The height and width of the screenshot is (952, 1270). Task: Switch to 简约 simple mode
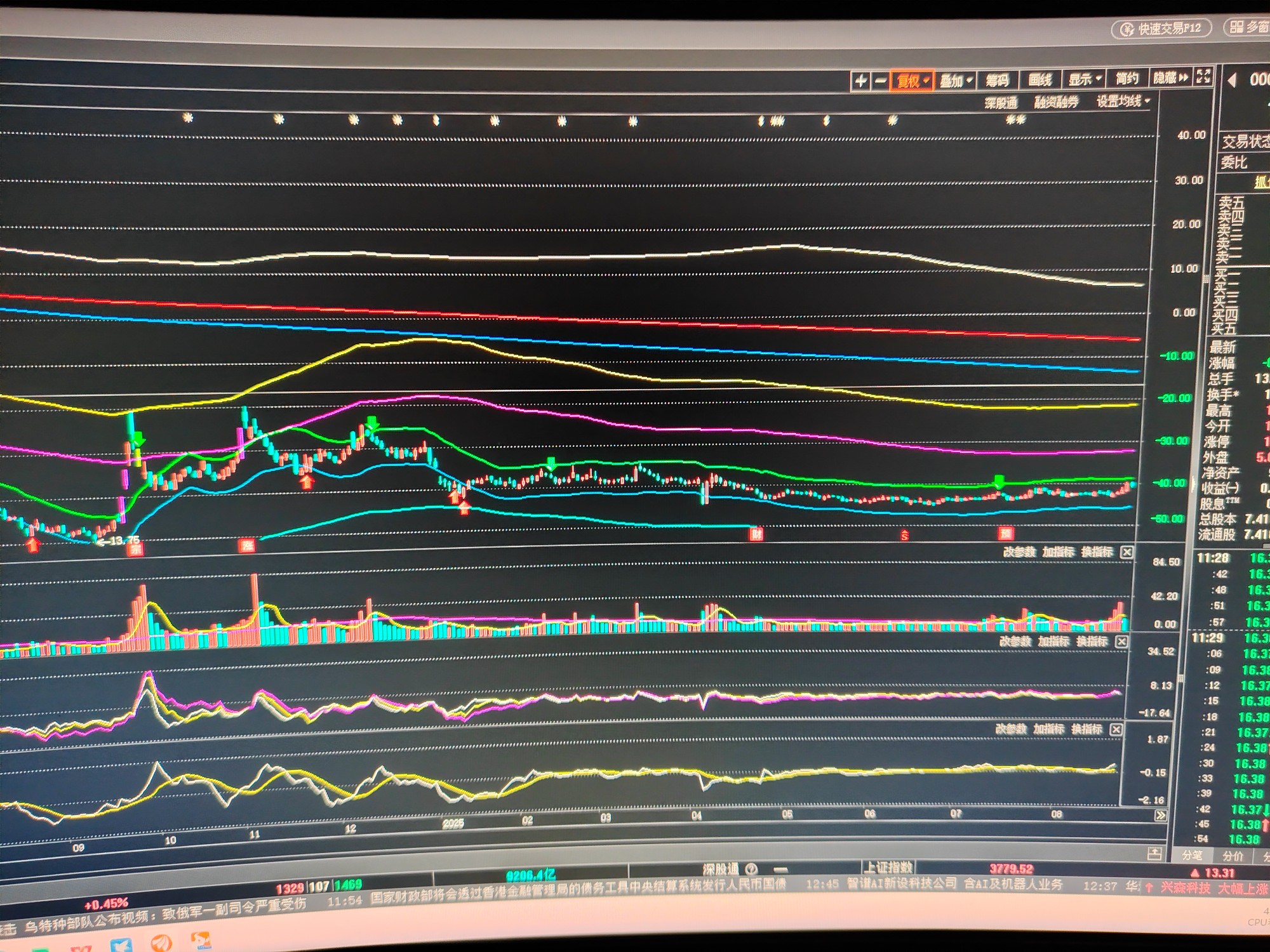click(1127, 78)
